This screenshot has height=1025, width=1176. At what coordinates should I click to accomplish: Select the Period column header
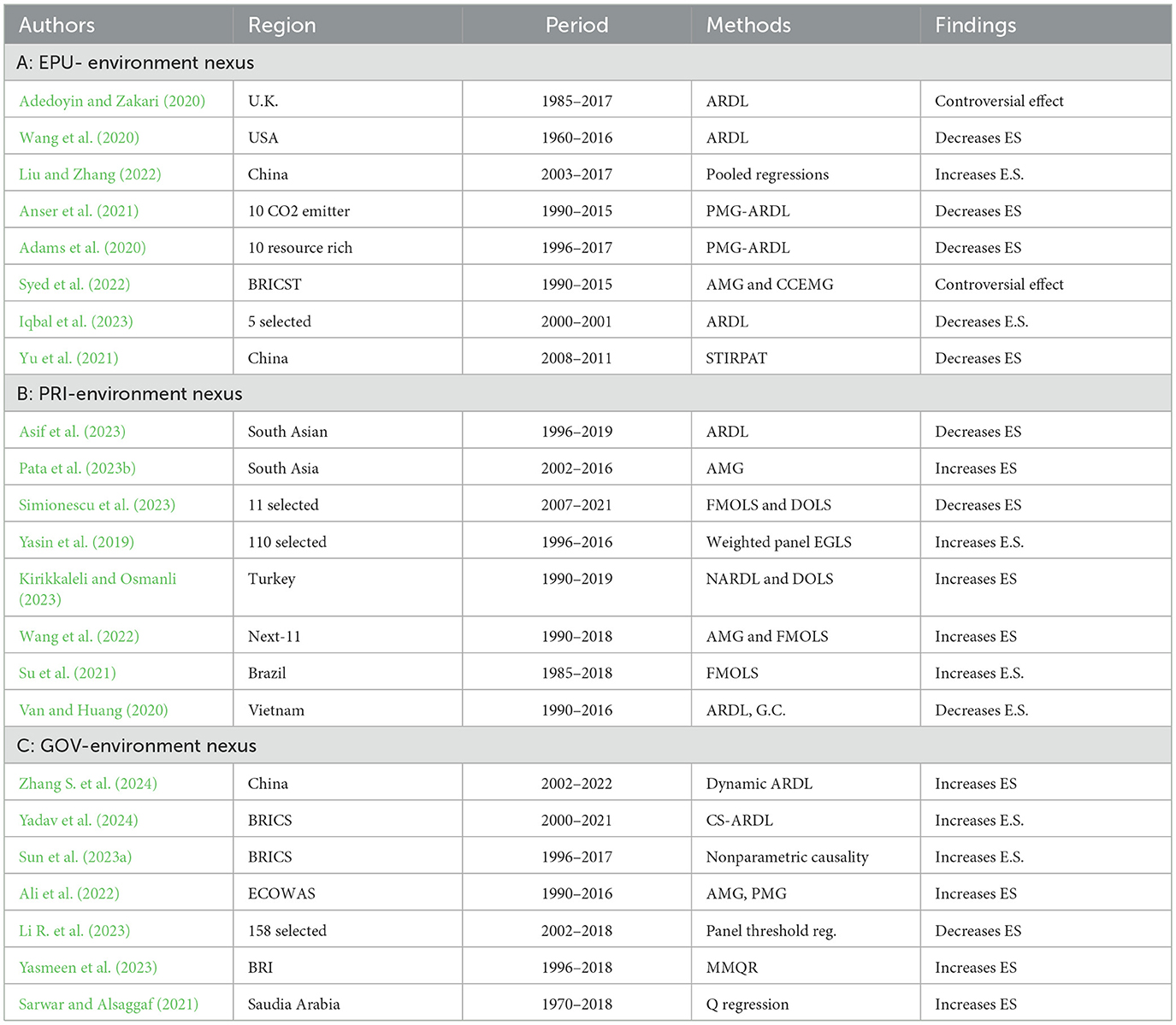576,25
